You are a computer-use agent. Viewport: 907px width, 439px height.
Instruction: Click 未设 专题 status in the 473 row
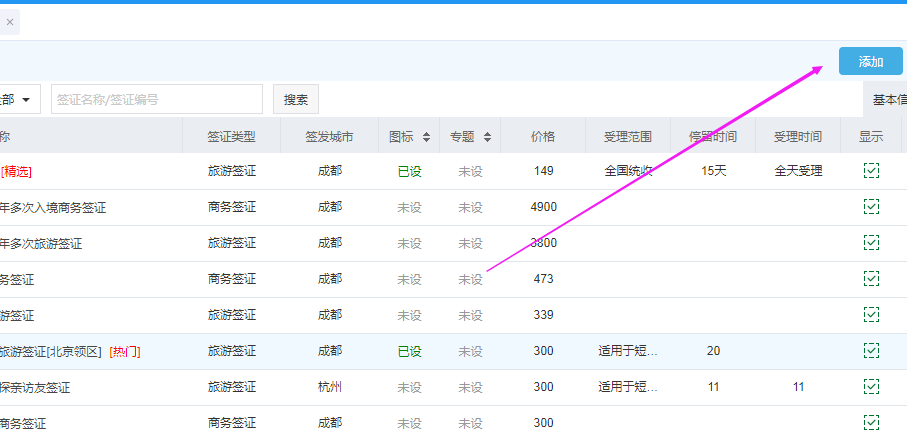click(x=470, y=279)
